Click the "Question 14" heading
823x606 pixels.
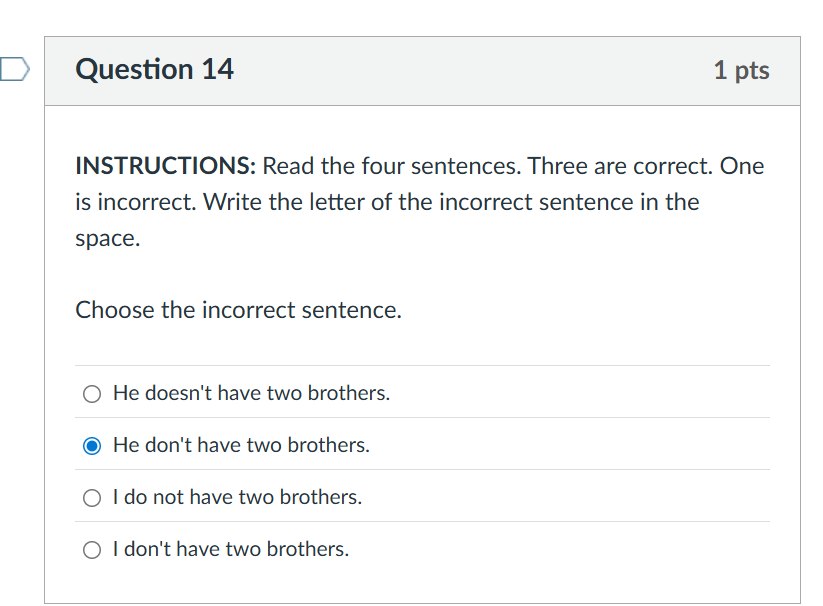point(155,69)
